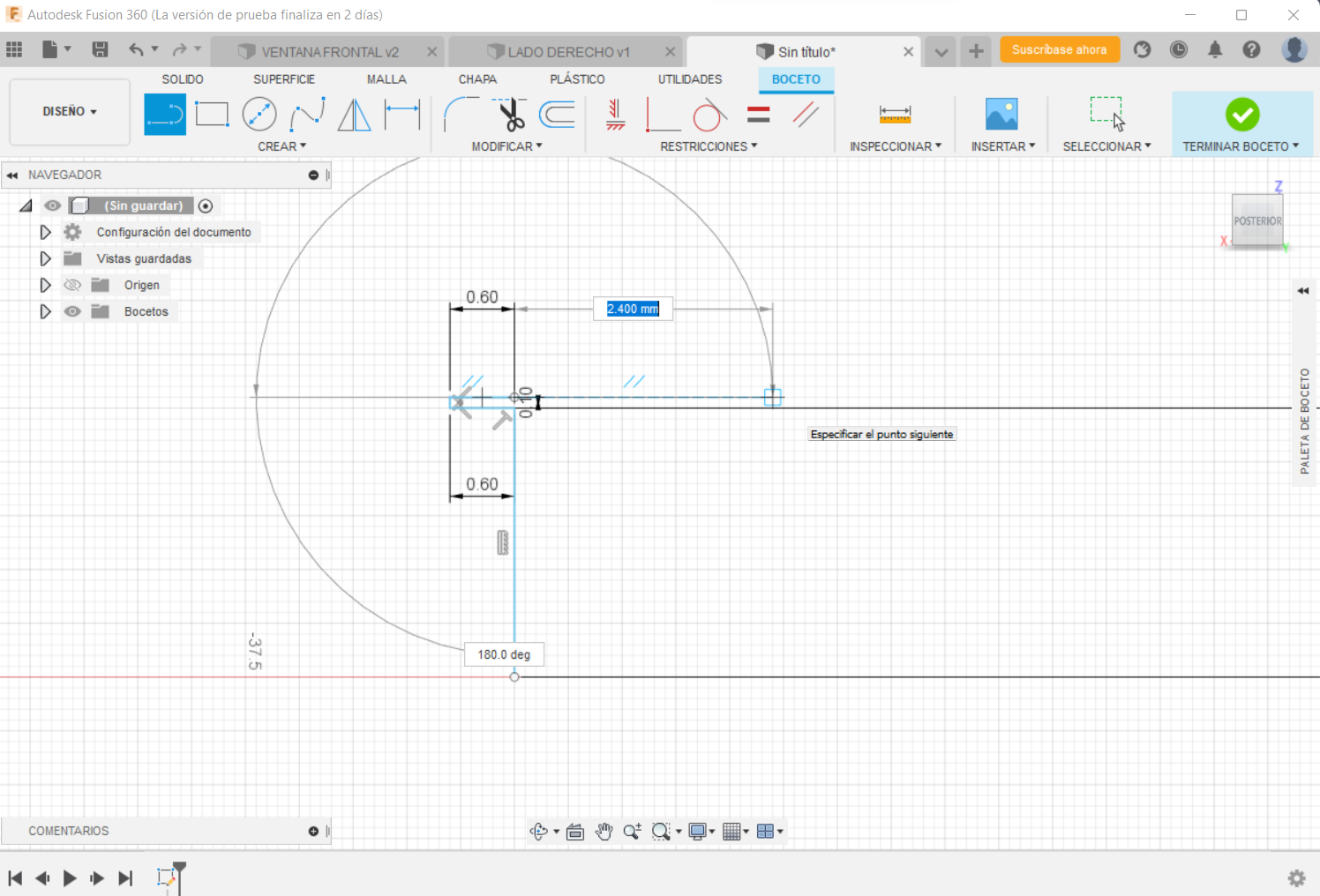The height and width of the screenshot is (896, 1320).
Task: Activate the root component radio button
Action: click(x=206, y=205)
